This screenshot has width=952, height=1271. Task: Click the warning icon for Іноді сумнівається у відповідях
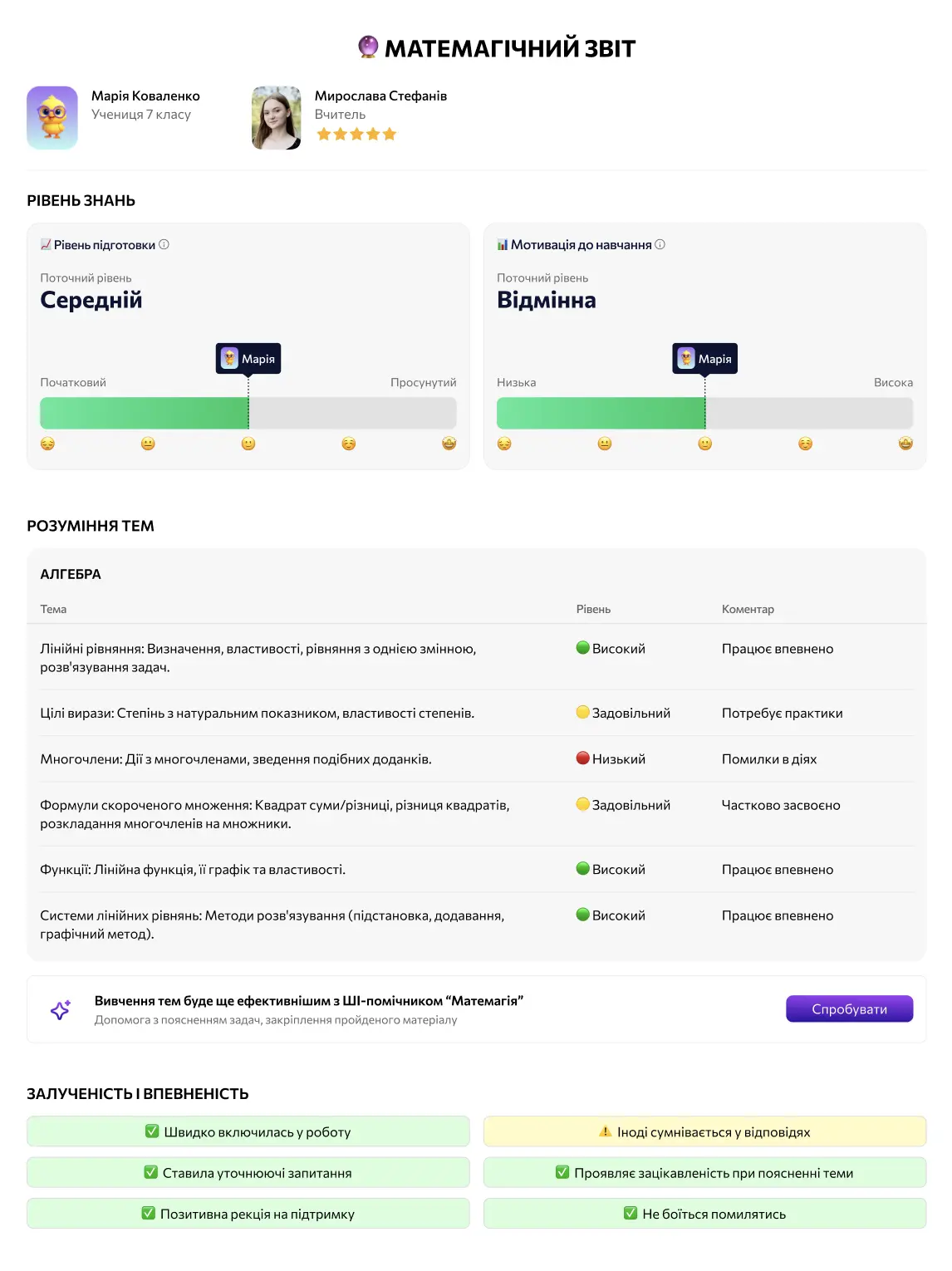606,1131
